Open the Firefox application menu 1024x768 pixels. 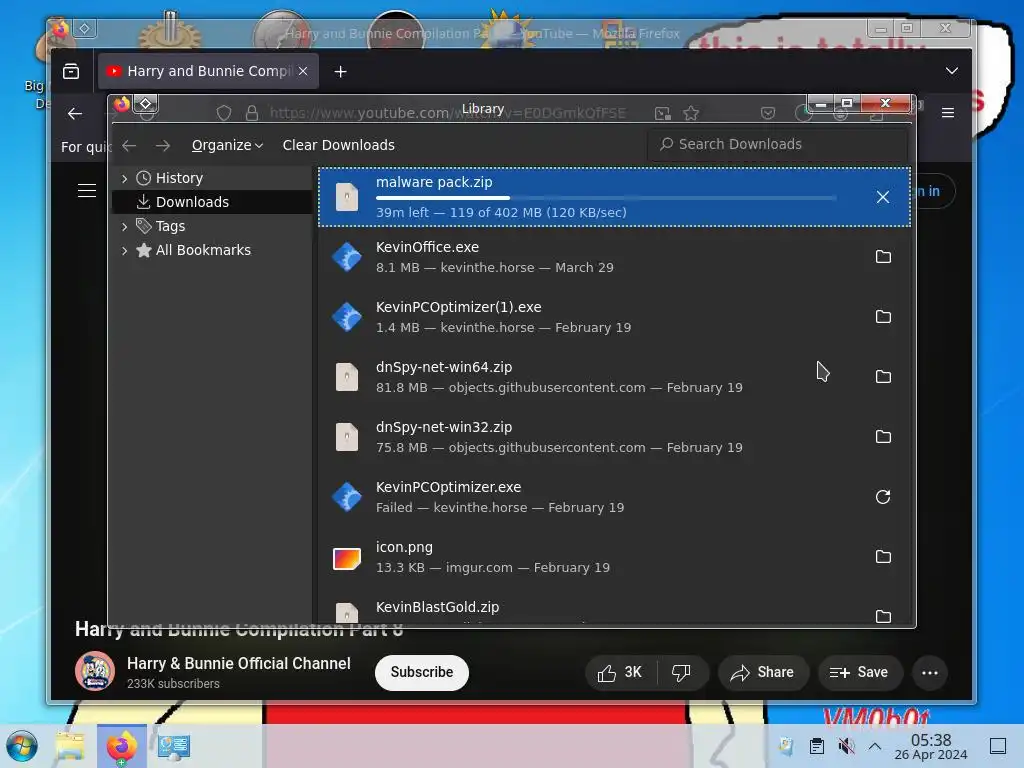point(948,113)
